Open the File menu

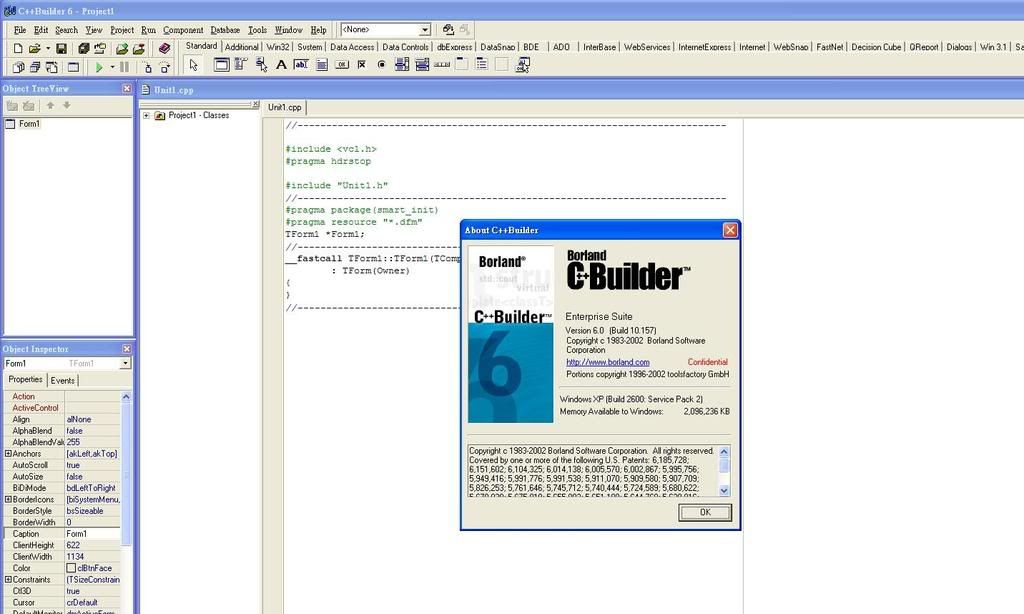click(20, 30)
